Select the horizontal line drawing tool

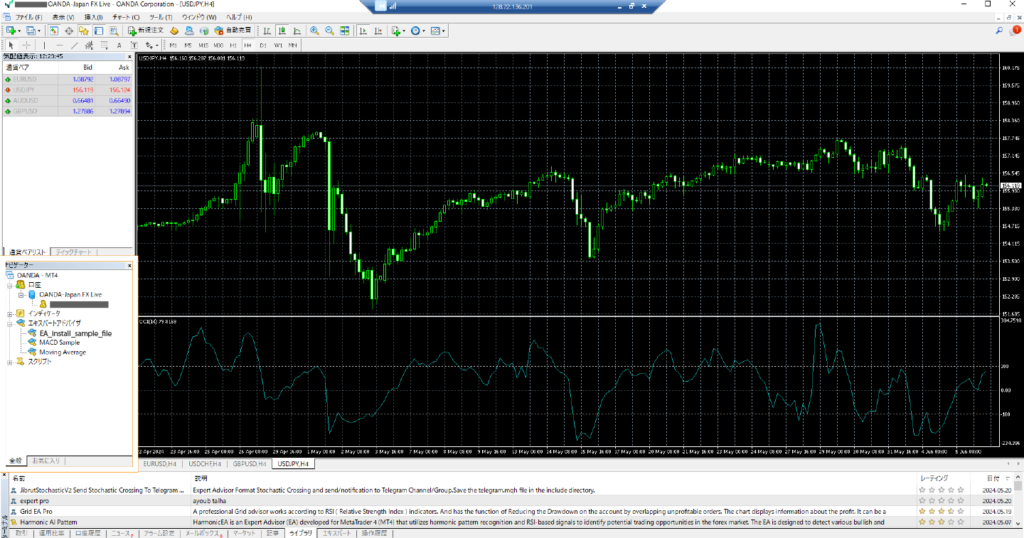pos(59,45)
